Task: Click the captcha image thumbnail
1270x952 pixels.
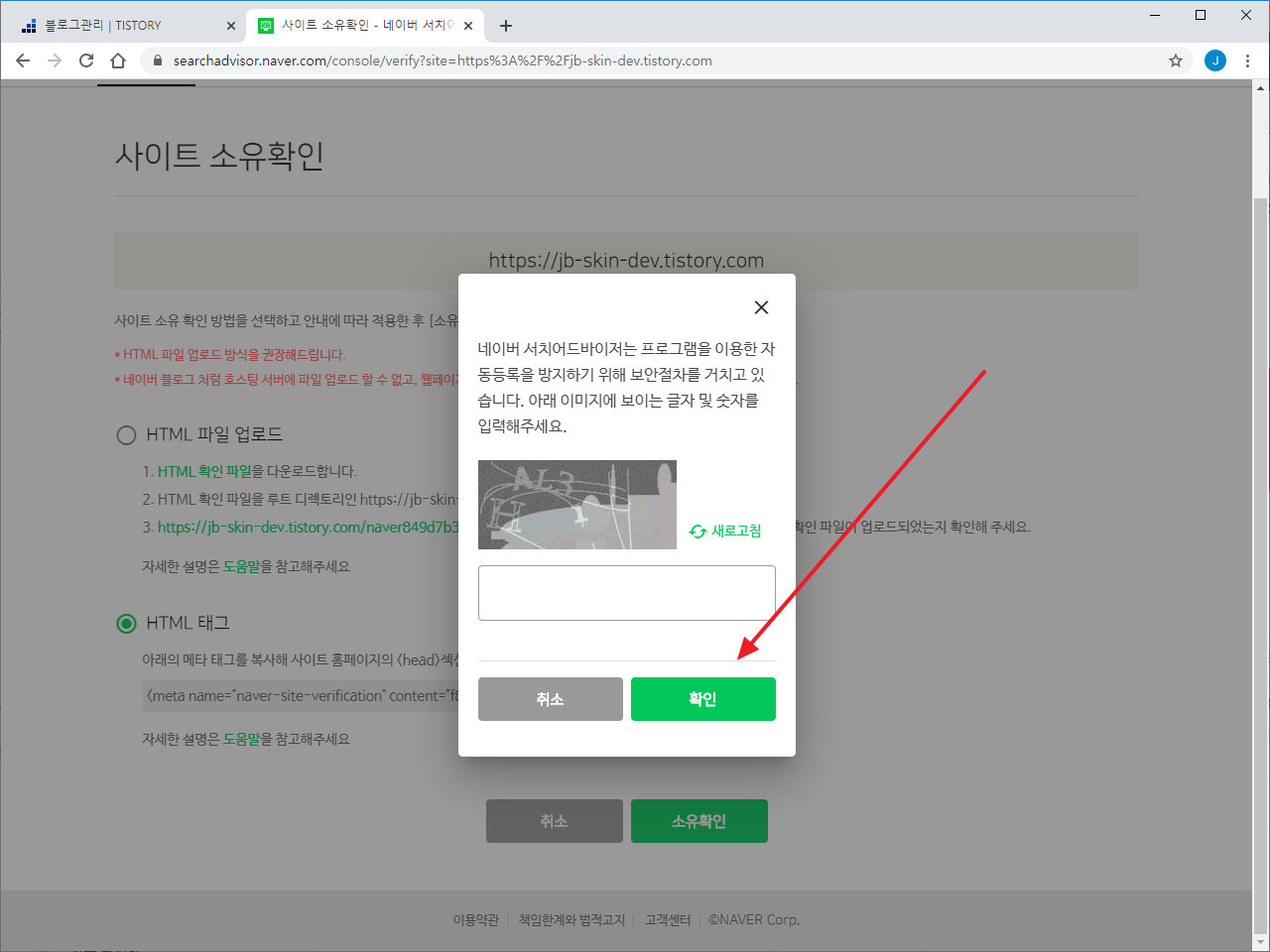Action: 577,505
